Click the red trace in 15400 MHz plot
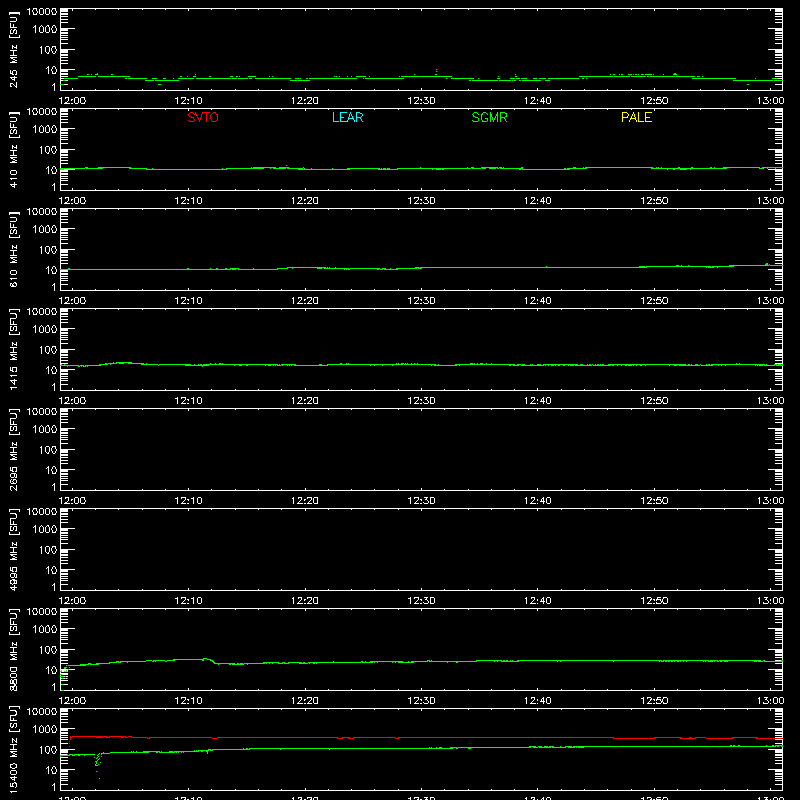This screenshot has width=800, height=800. [x=426, y=738]
